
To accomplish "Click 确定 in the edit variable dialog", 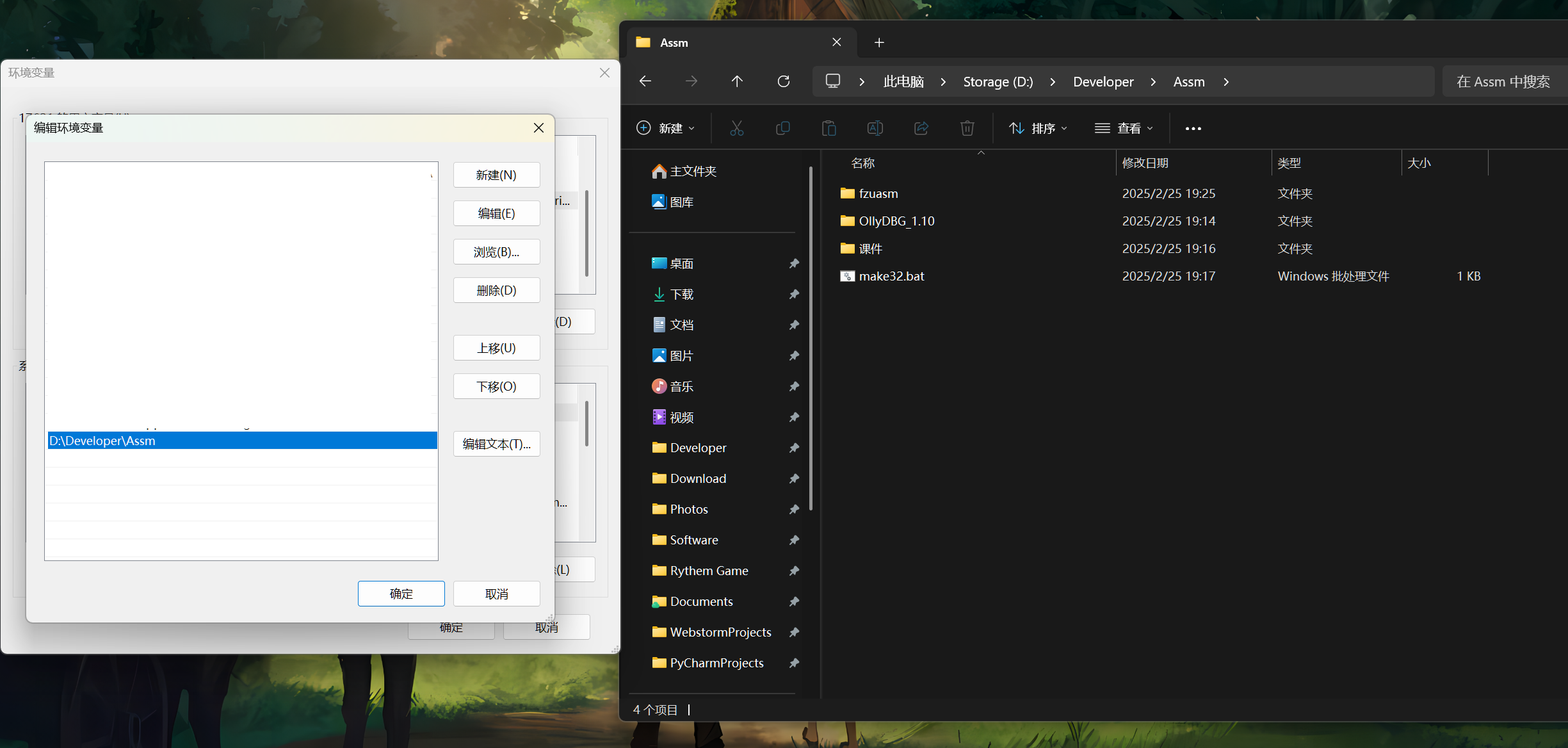I will tap(401, 594).
